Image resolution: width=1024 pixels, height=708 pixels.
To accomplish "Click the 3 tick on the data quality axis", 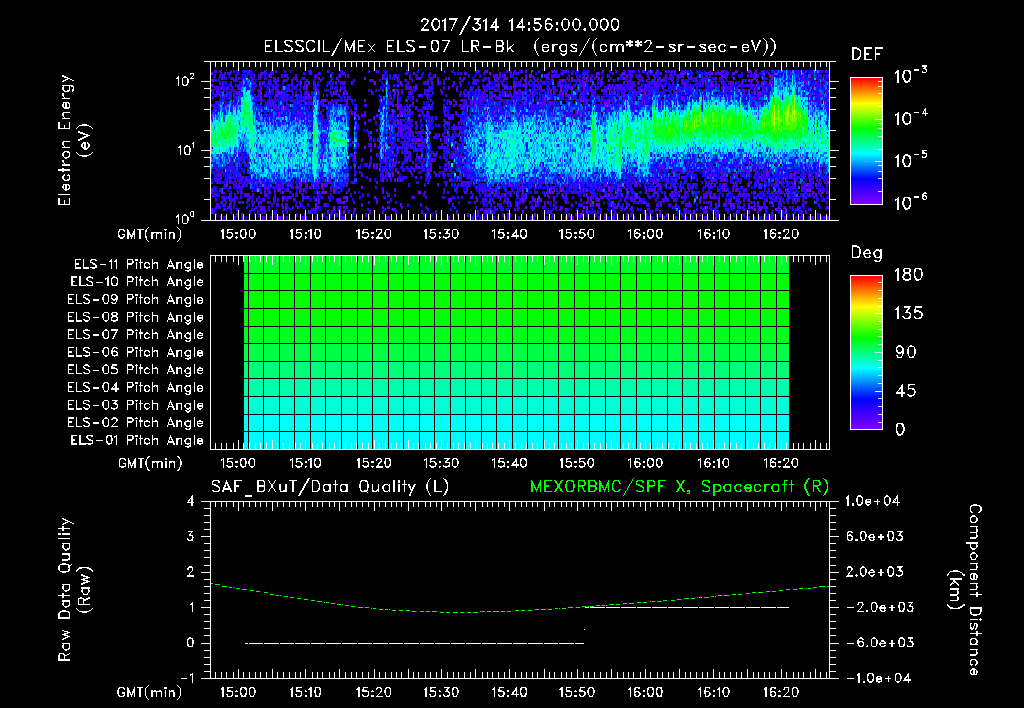I will (191, 537).
